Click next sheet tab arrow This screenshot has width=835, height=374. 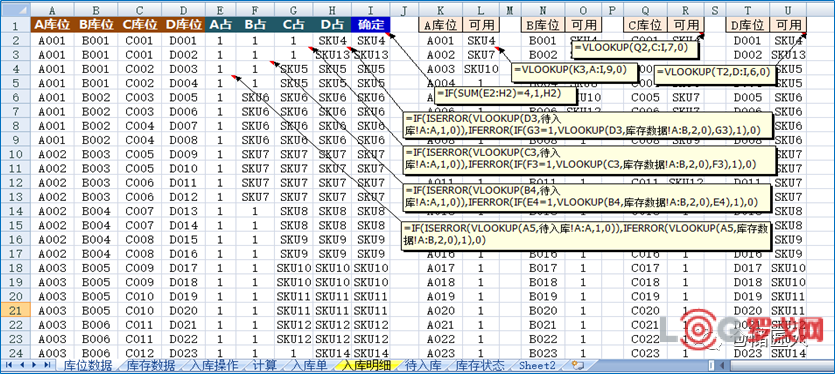[35, 365]
